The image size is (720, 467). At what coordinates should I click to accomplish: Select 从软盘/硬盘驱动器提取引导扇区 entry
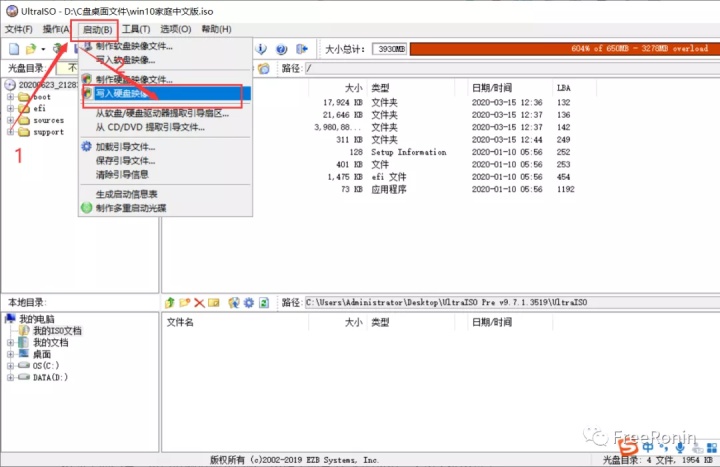click(x=166, y=113)
